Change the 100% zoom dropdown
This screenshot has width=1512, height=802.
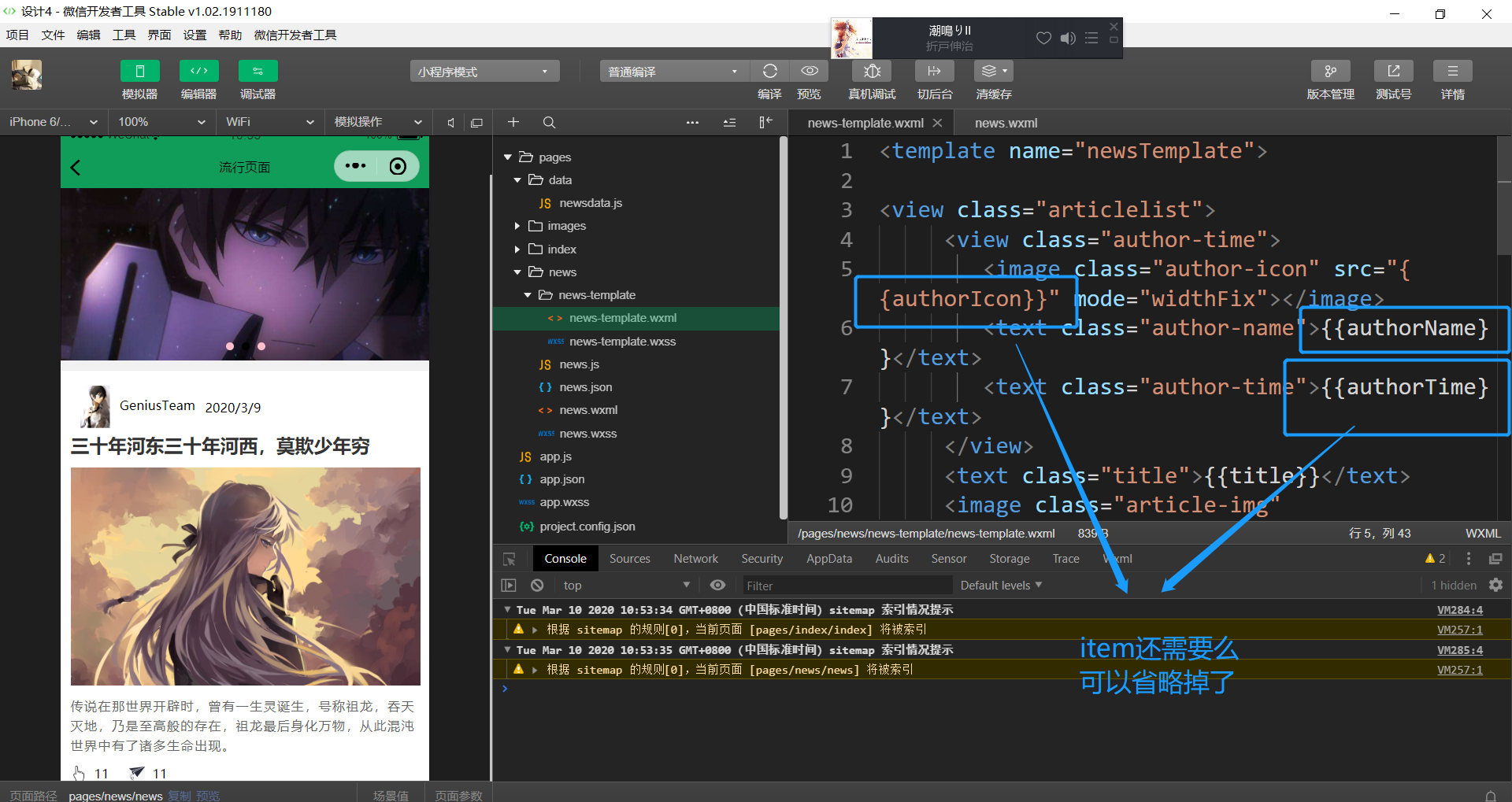(161, 122)
